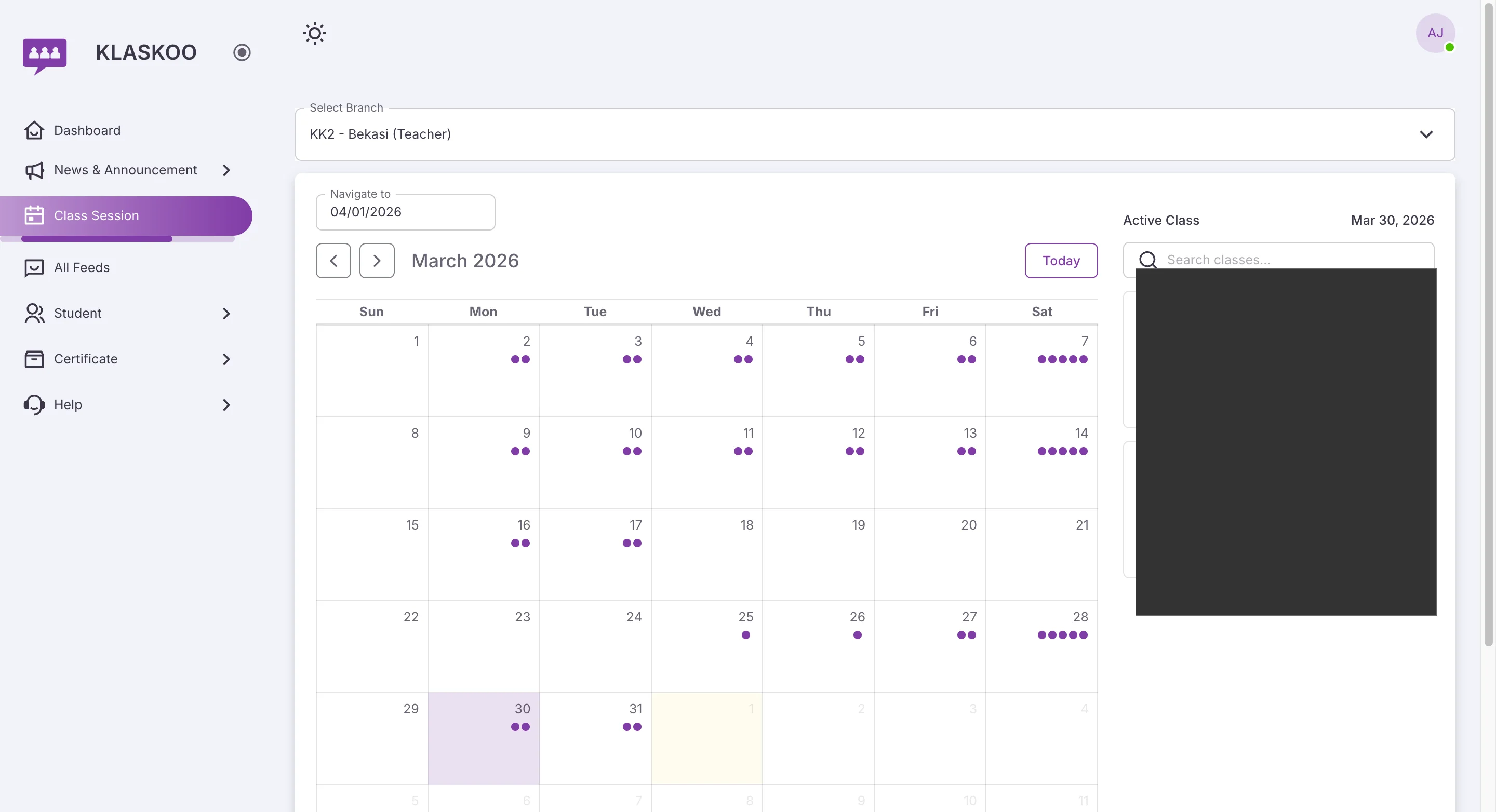Toggle the record button beside KLASKOO title
Image resolution: width=1496 pixels, height=812 pixels.
(242, 52)
